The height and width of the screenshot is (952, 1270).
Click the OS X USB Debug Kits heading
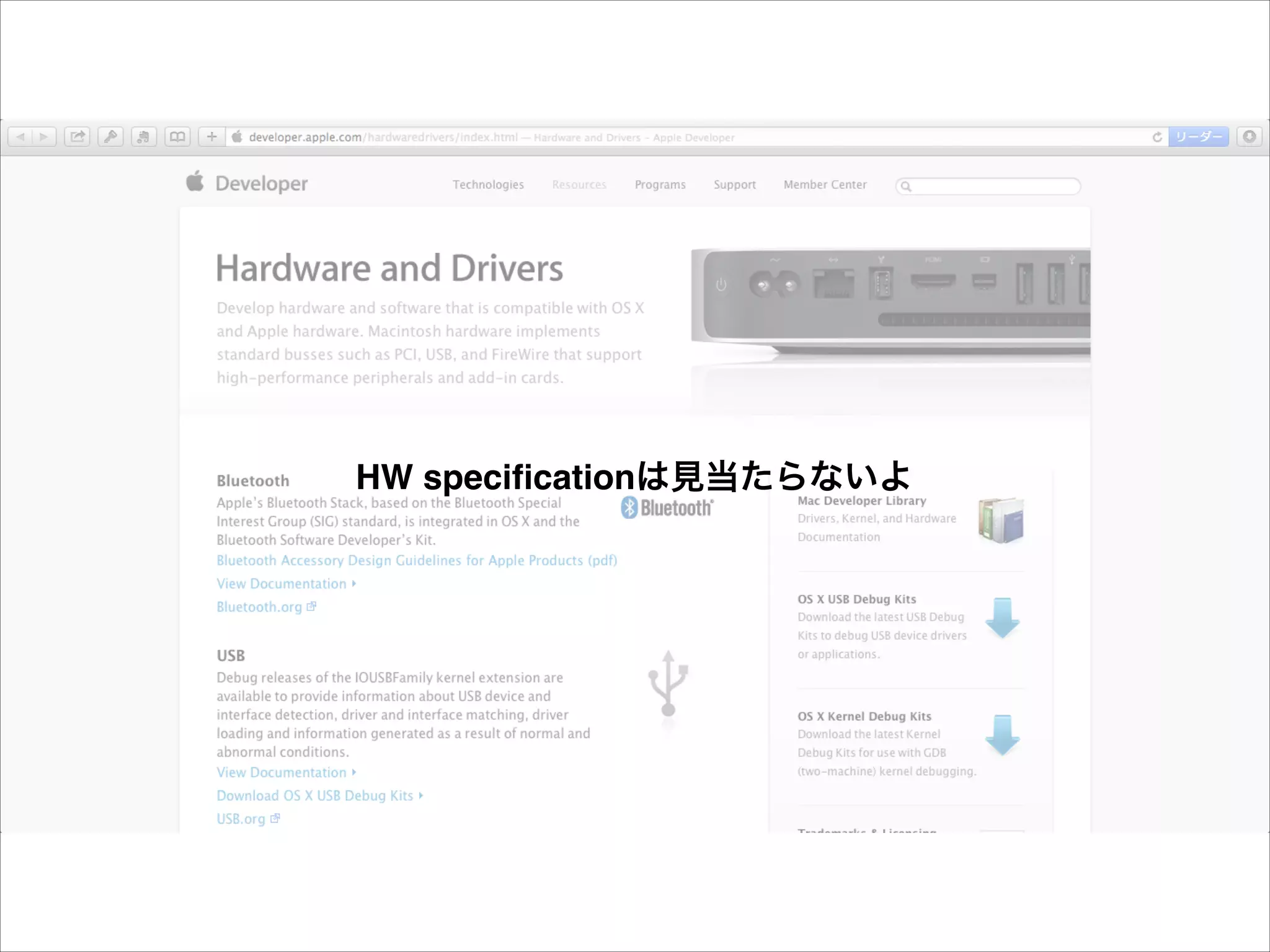tap(856, 599)
